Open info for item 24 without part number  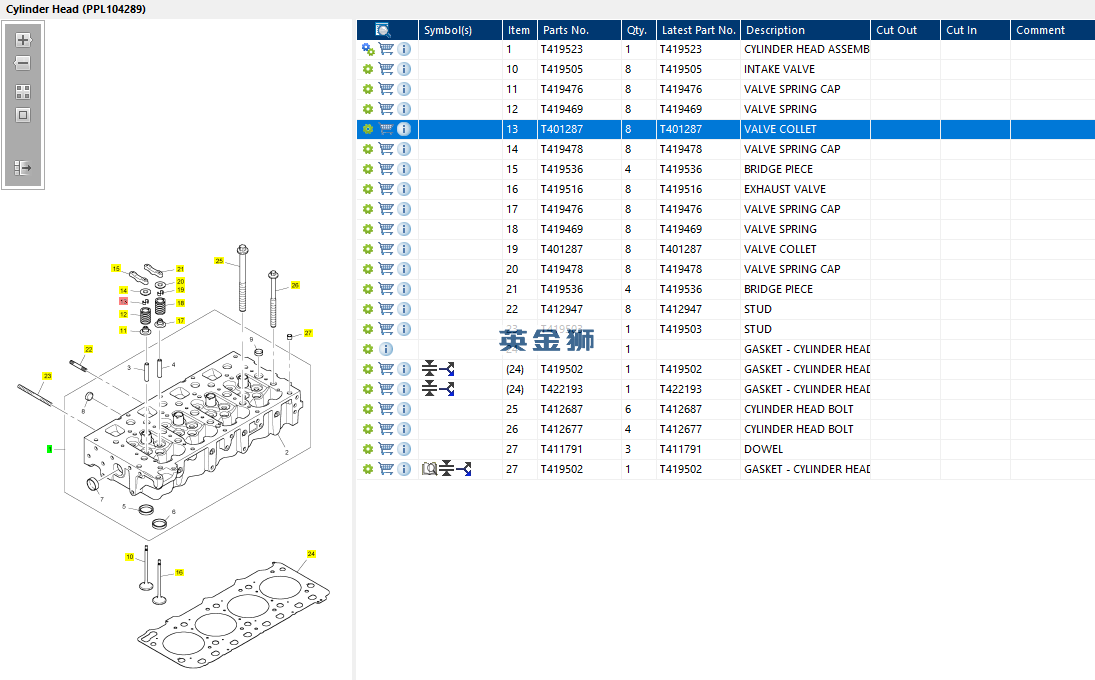pos(386,349)
